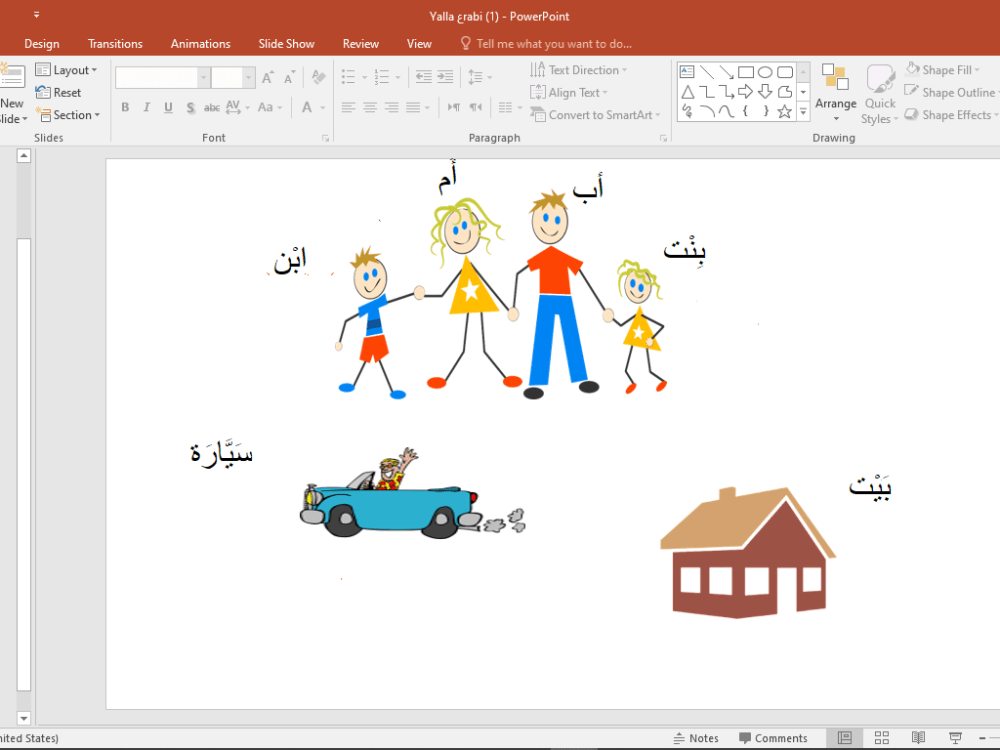Select the Down Arrow block shape
This screenshot has width=1000, height=750.
765,92
